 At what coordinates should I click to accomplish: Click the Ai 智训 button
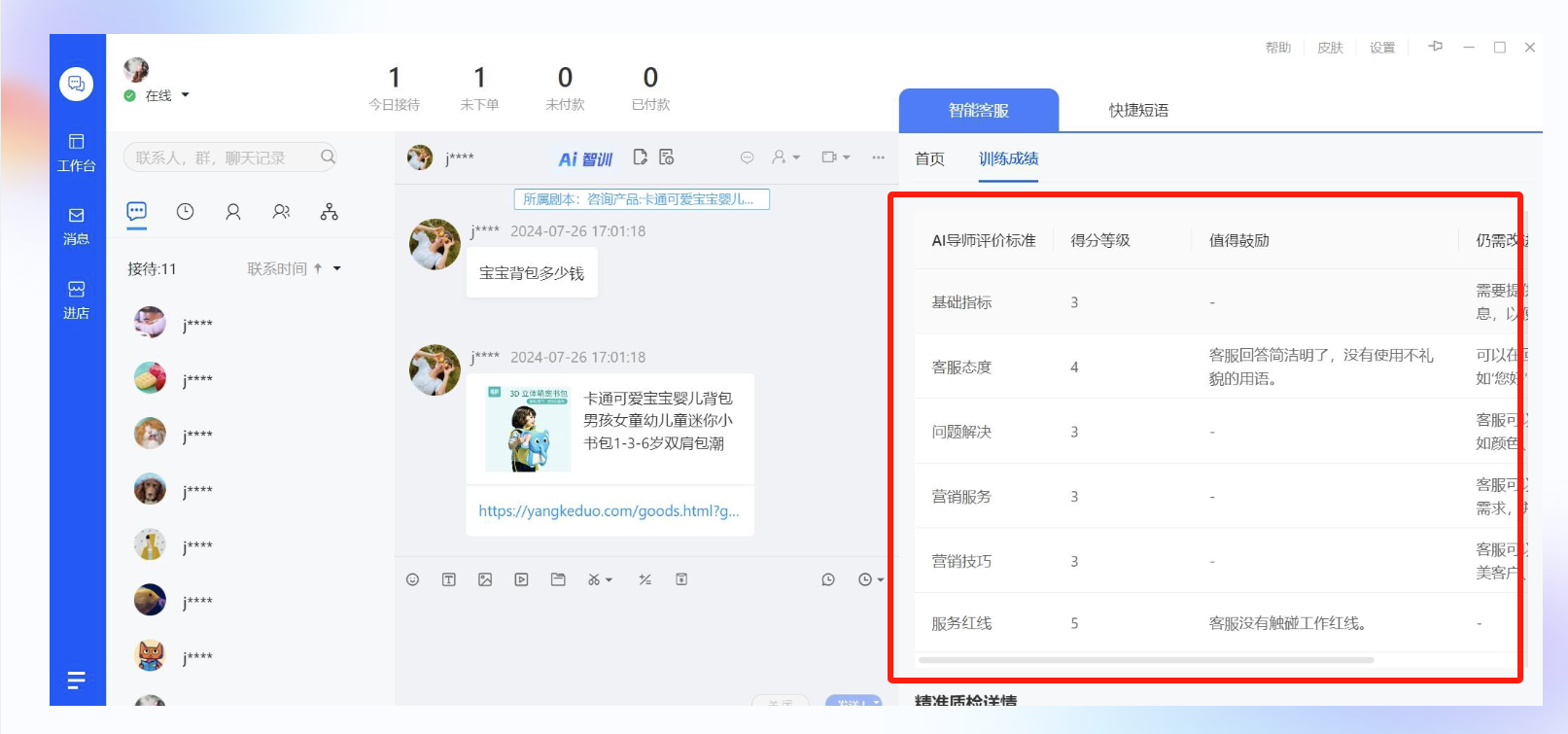click(x=585, y=158)
